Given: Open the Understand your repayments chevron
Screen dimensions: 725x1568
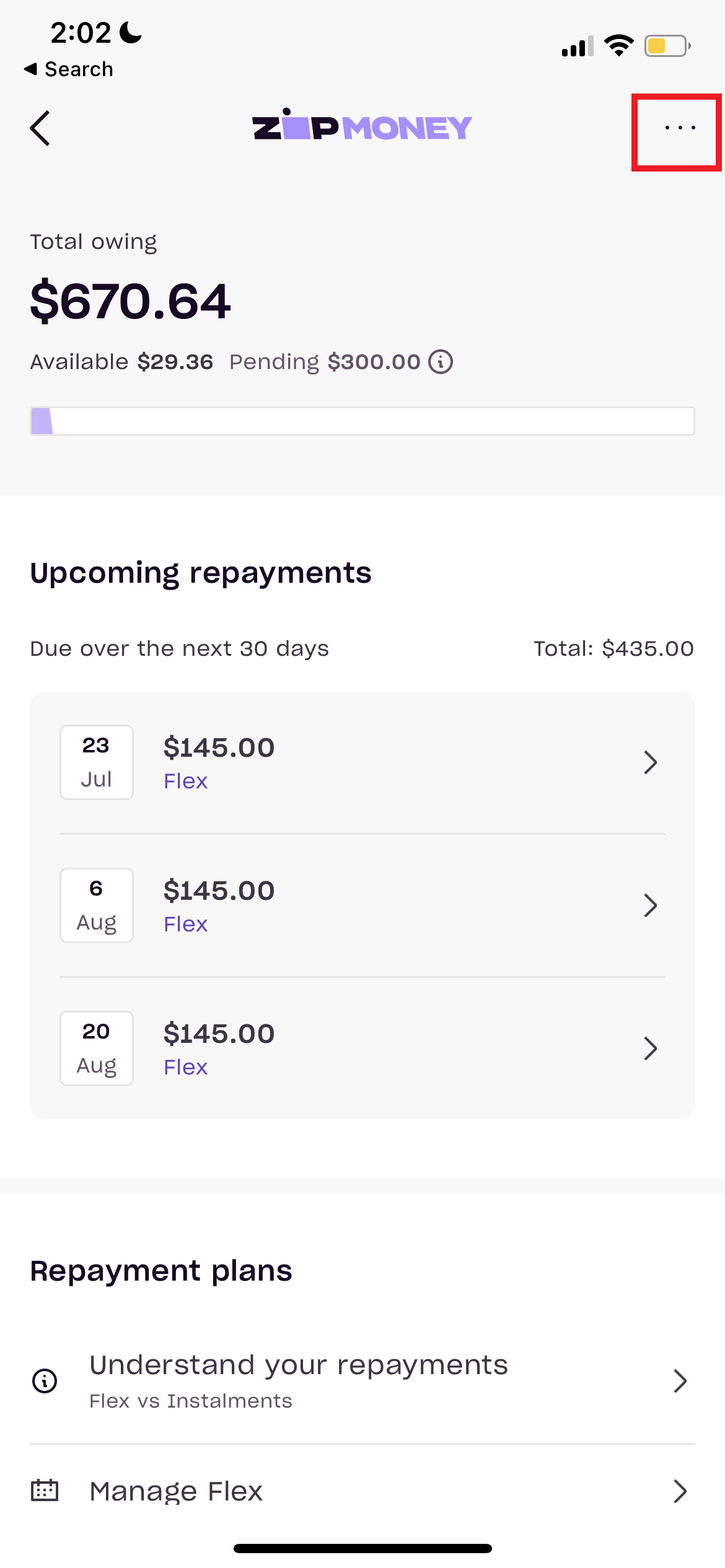Looking at the screenshot, I should 680,1380.
